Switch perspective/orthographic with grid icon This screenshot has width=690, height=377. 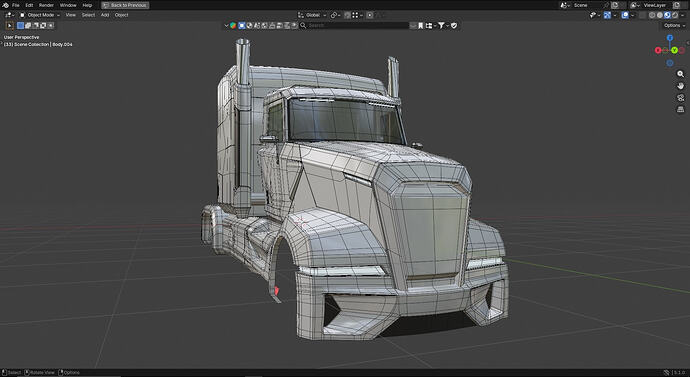pyautogui.click(x=680, y=109)
